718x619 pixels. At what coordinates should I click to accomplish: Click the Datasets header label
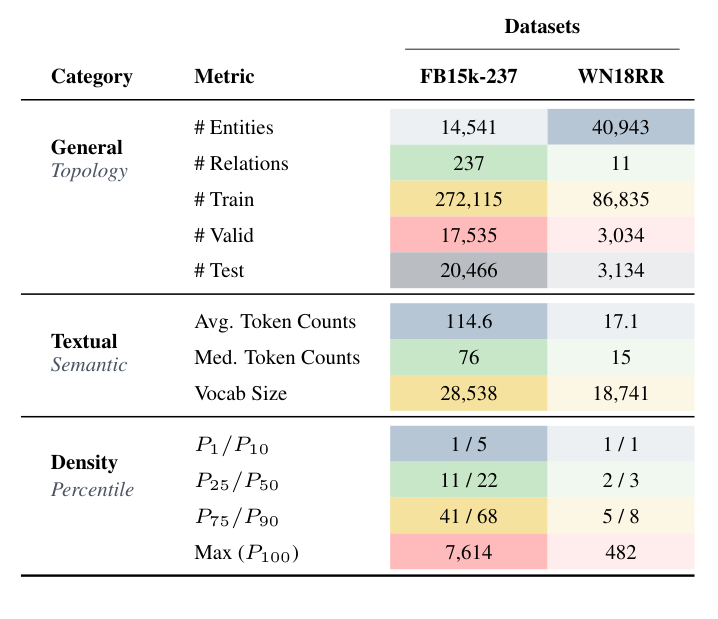pos(541,27)
